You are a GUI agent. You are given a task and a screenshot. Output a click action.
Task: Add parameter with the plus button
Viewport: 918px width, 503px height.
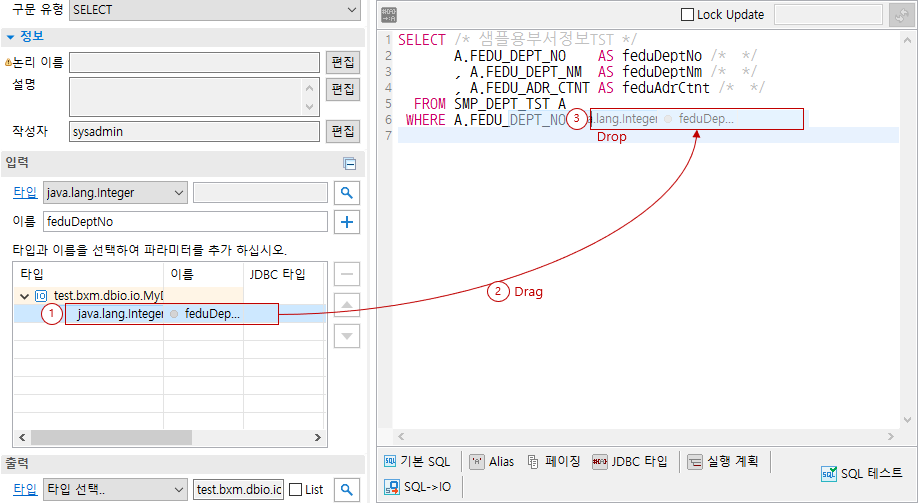pyautogui.click(x=347, y=222)
